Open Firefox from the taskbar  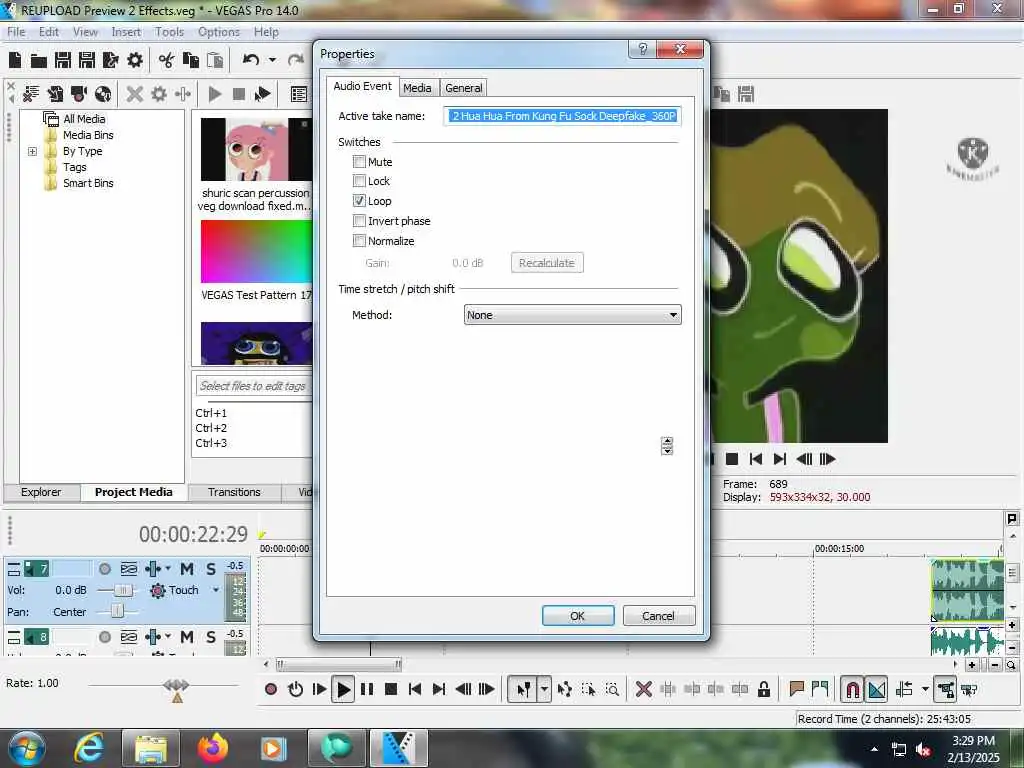tap(213, 748)
